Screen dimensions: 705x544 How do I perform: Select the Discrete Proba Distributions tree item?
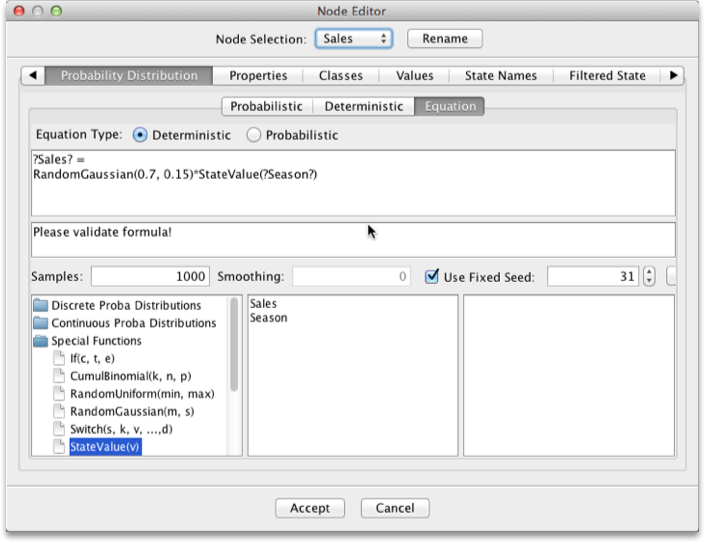click(126, 306)
